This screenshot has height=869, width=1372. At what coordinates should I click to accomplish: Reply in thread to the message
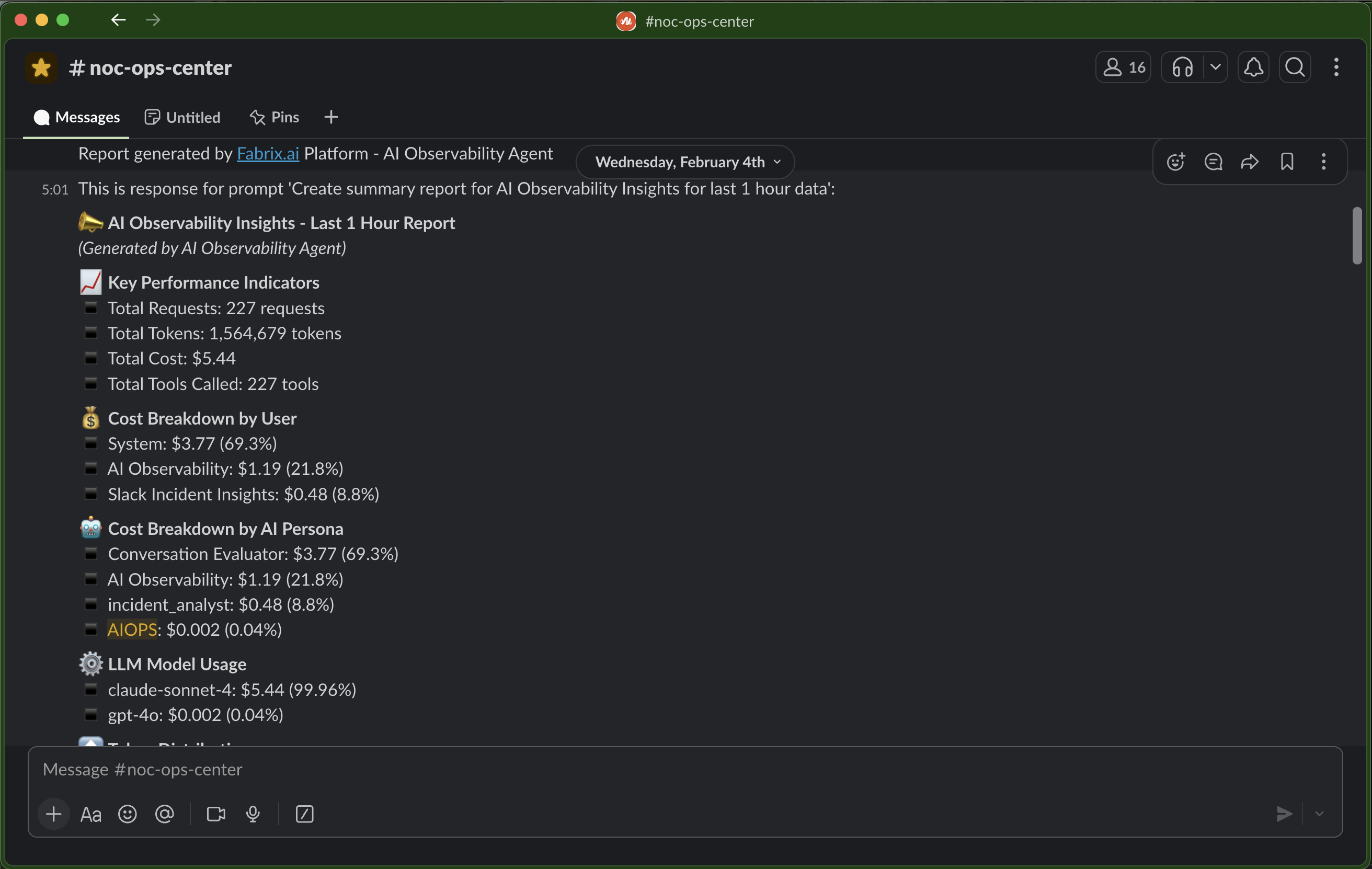tap(1213, 162)
